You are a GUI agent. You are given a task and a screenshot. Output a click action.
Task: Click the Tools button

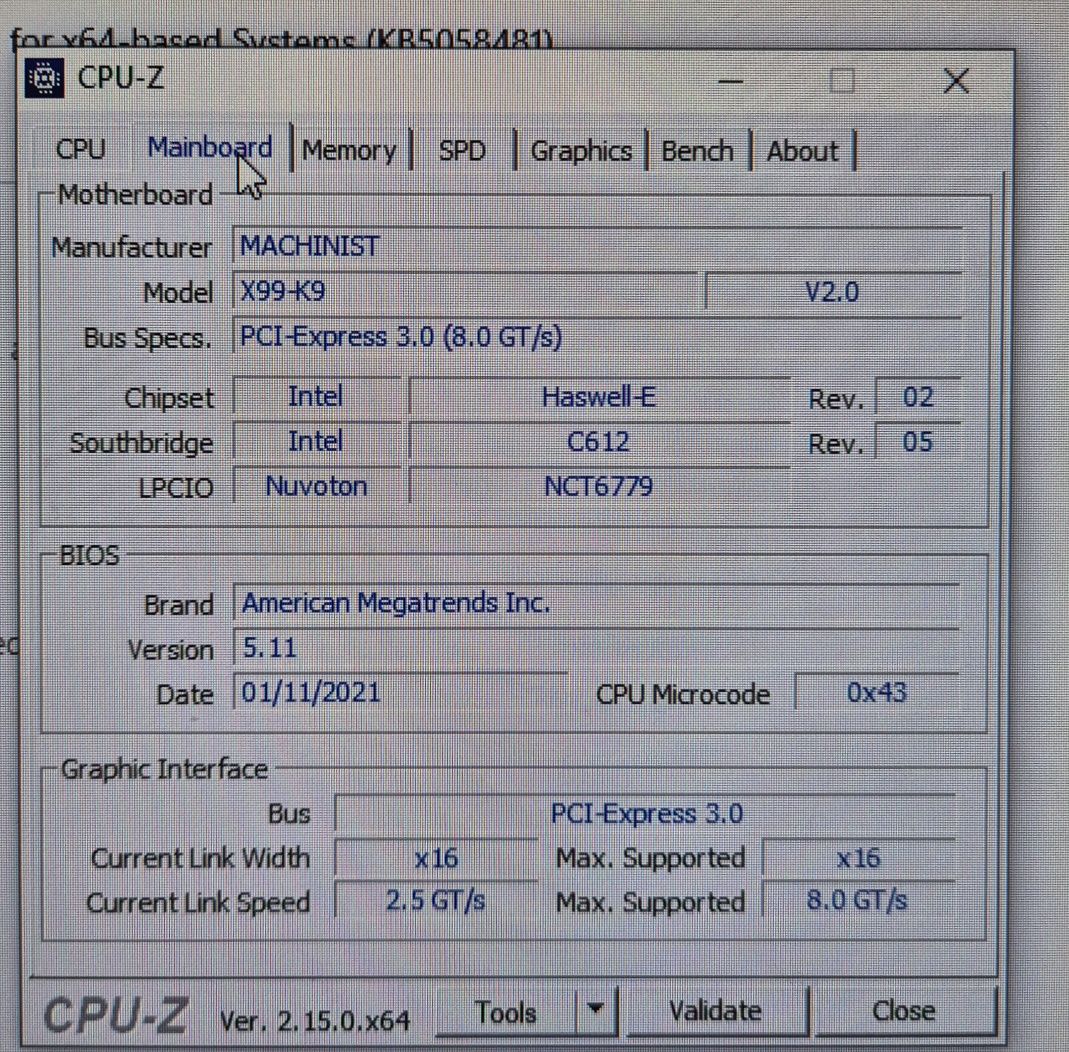pyautogui.click(x=505, y=1012)
